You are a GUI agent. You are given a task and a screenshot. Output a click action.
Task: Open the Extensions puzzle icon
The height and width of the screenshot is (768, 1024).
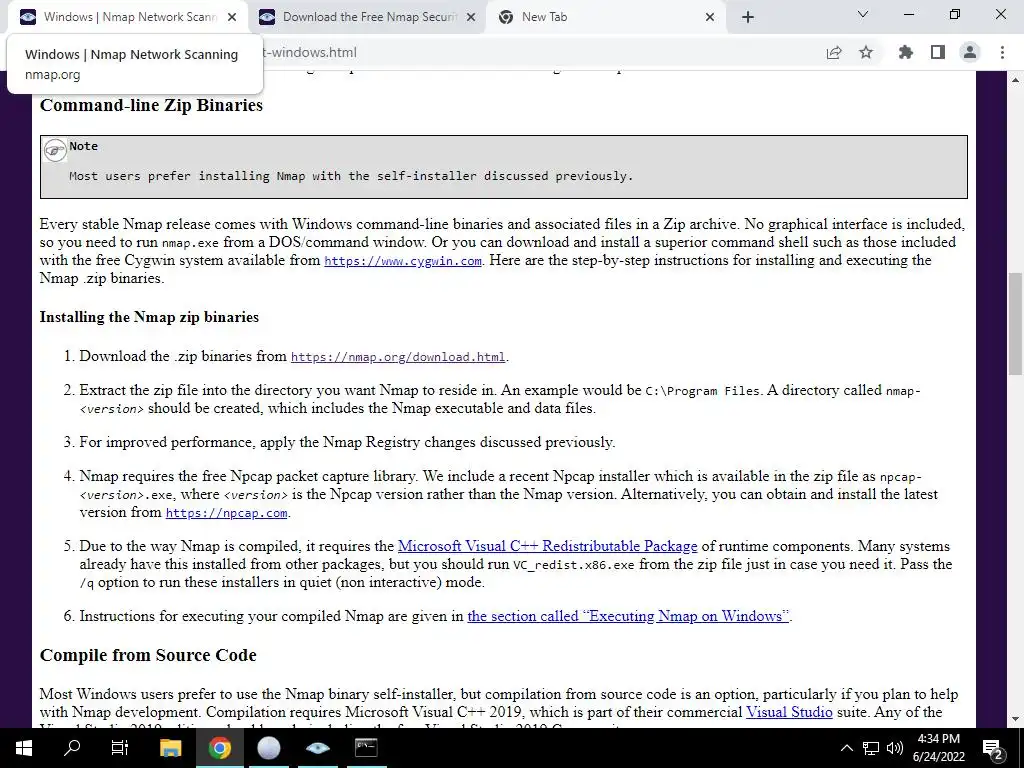coord(906,52)
